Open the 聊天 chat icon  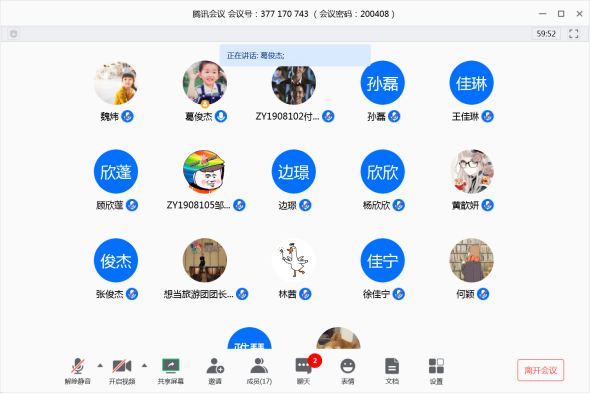coord(304,371)
